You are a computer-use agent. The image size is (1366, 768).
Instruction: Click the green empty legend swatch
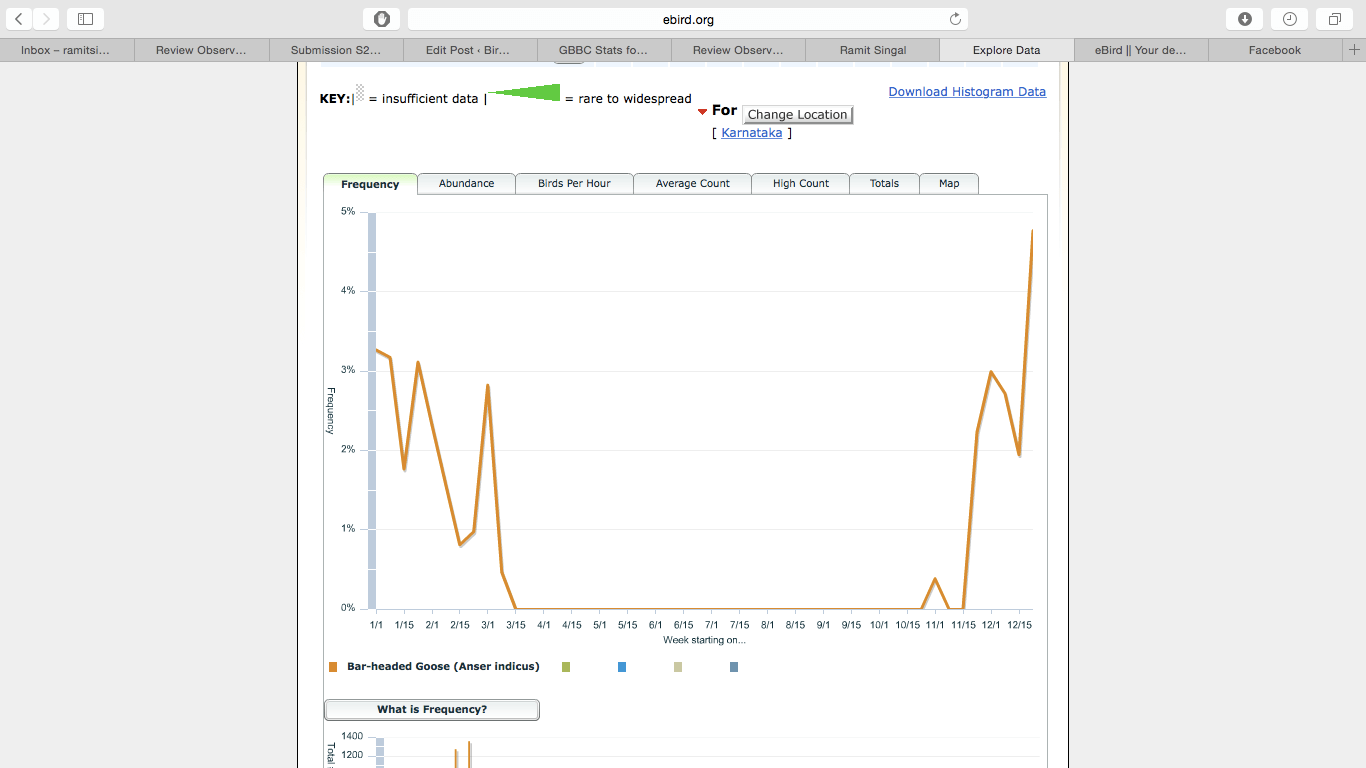click(x=566, y=666)
